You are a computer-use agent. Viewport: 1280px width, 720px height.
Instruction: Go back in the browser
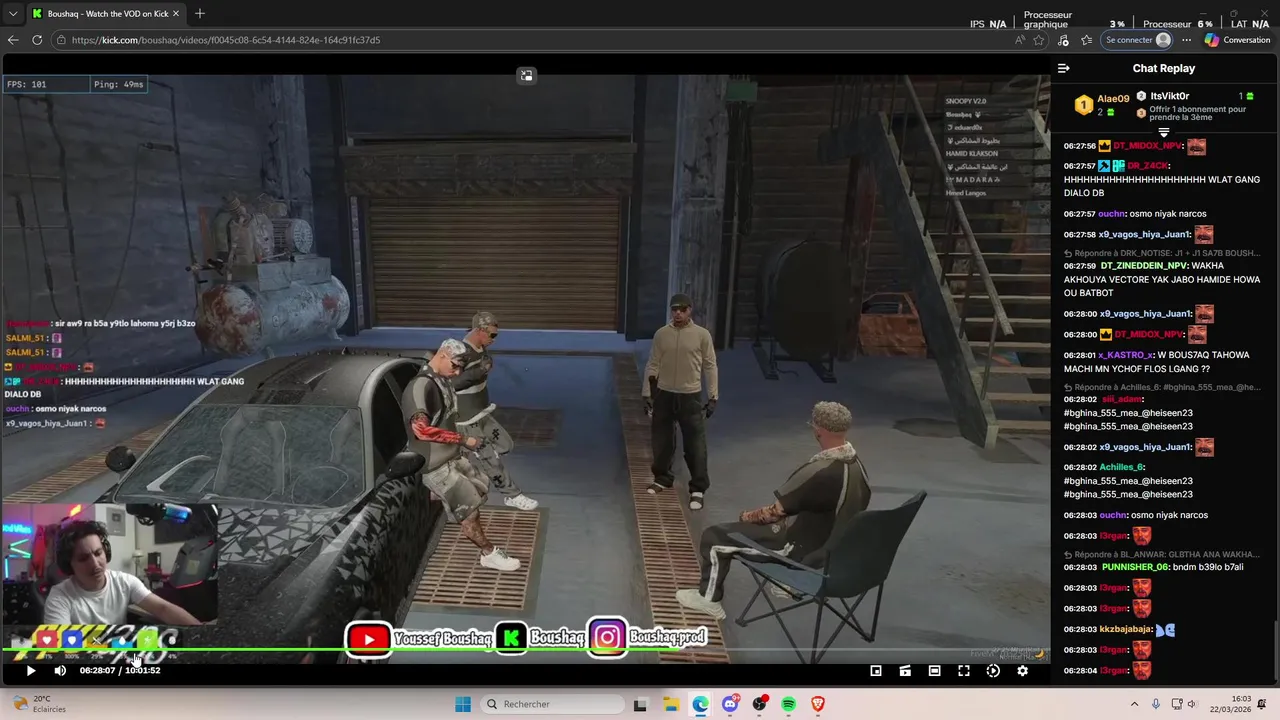pos(13,40)
